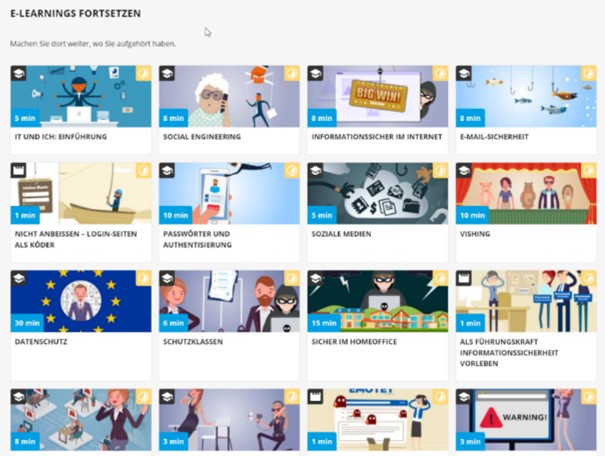The width and height of the screenshot is (605, 456).
Task: Click graduation cap icon on Passwörter und Authentisierung card
Action: click(x=167, y=170)
